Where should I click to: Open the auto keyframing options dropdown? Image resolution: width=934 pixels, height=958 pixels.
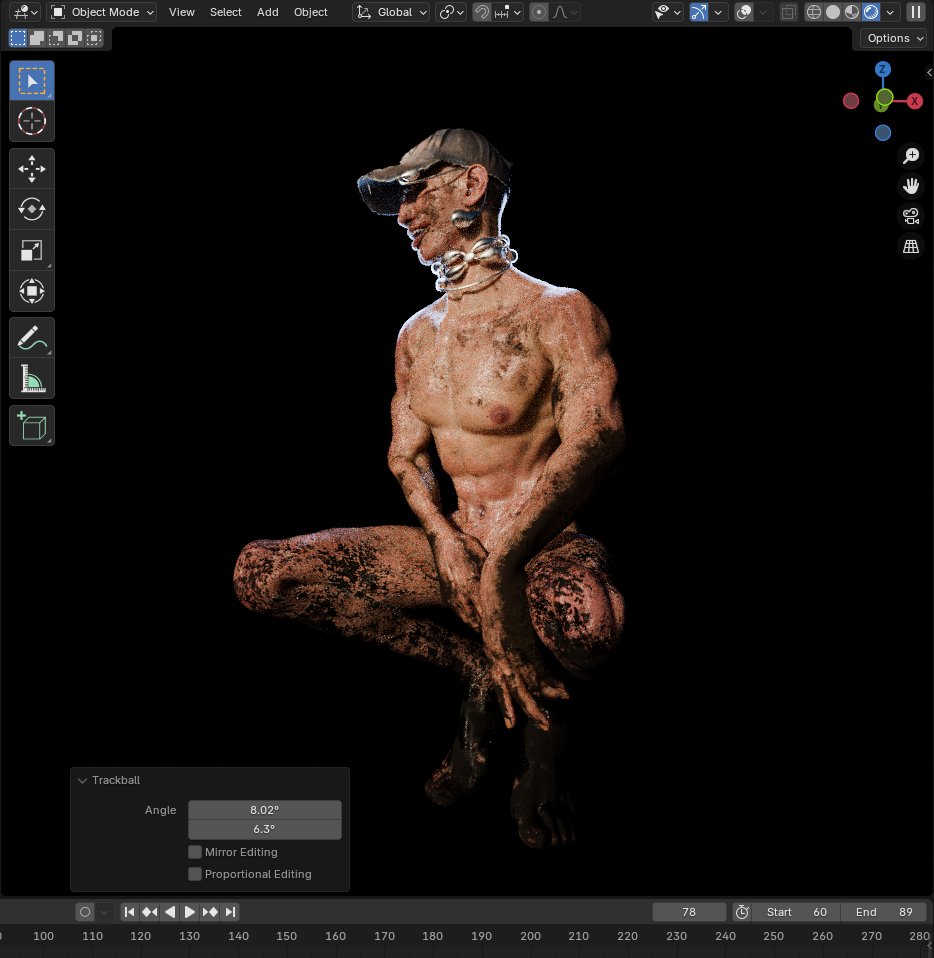[104, 912]
